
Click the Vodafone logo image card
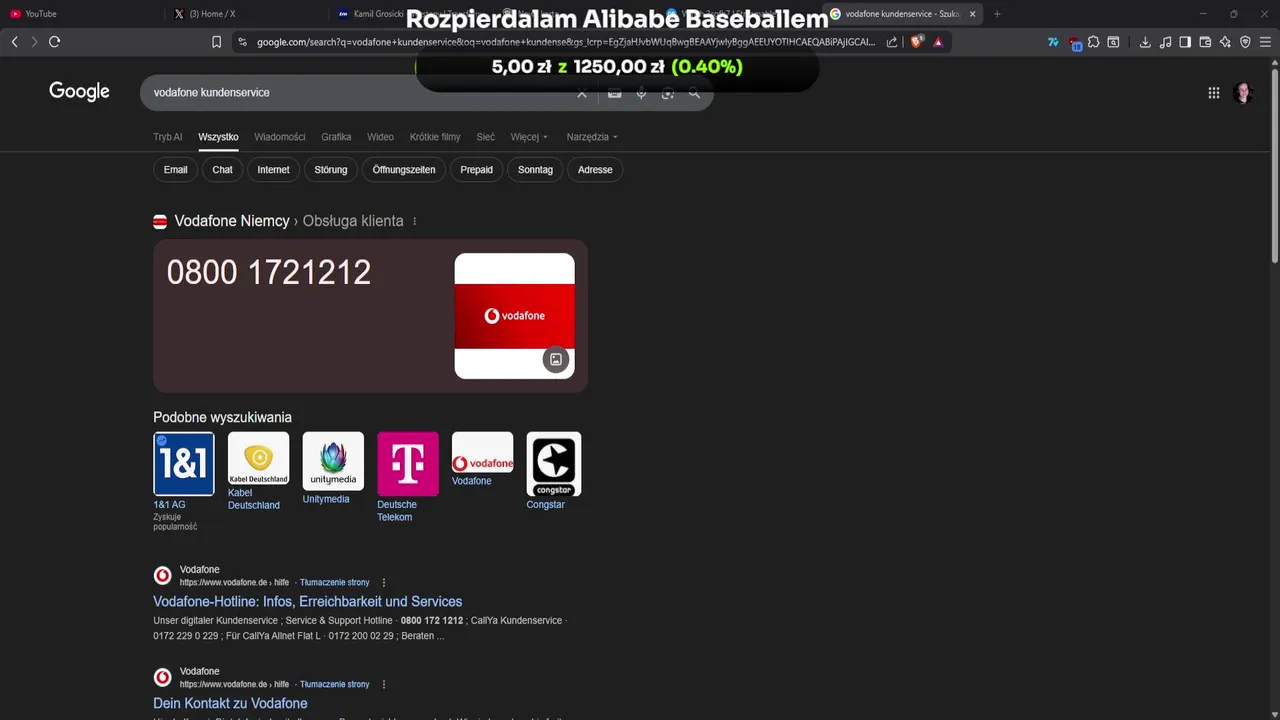[514, 316]
